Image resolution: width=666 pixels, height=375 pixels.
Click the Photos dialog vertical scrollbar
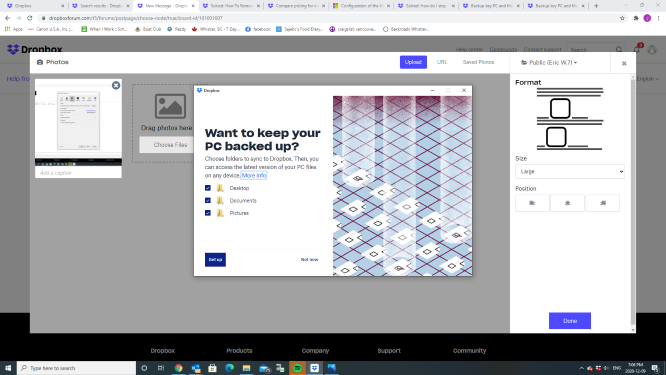633,203
